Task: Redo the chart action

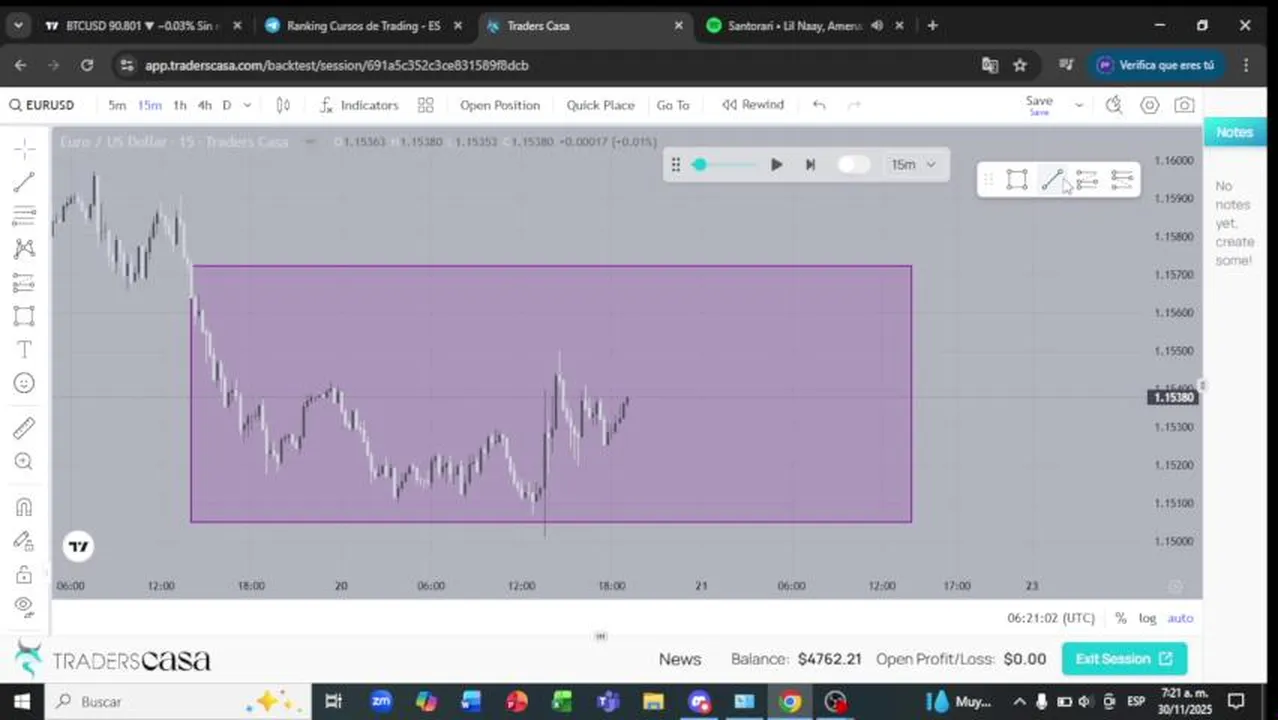Action: (854, 105)
